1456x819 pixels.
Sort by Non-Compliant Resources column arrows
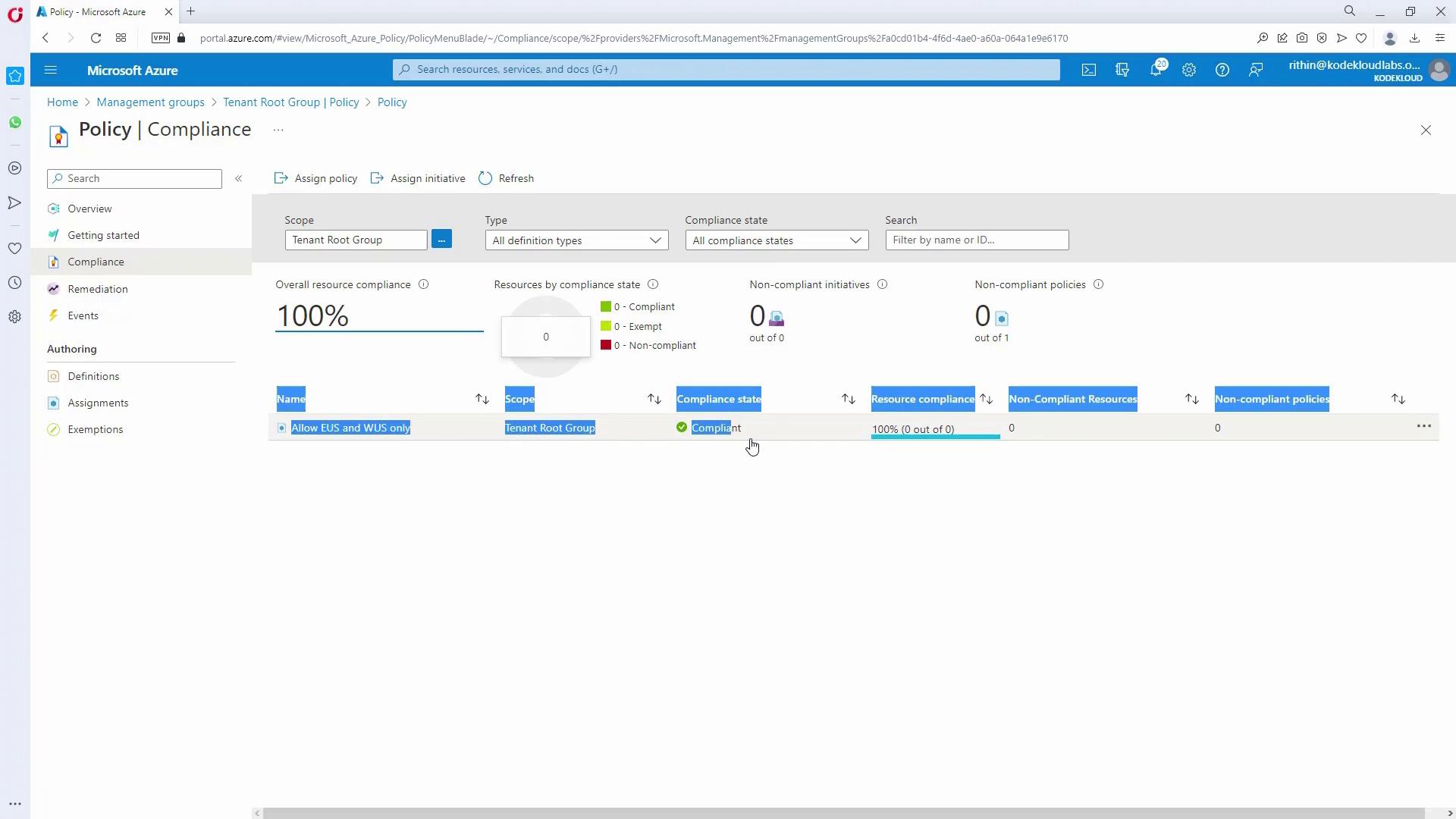point(1192,399)
